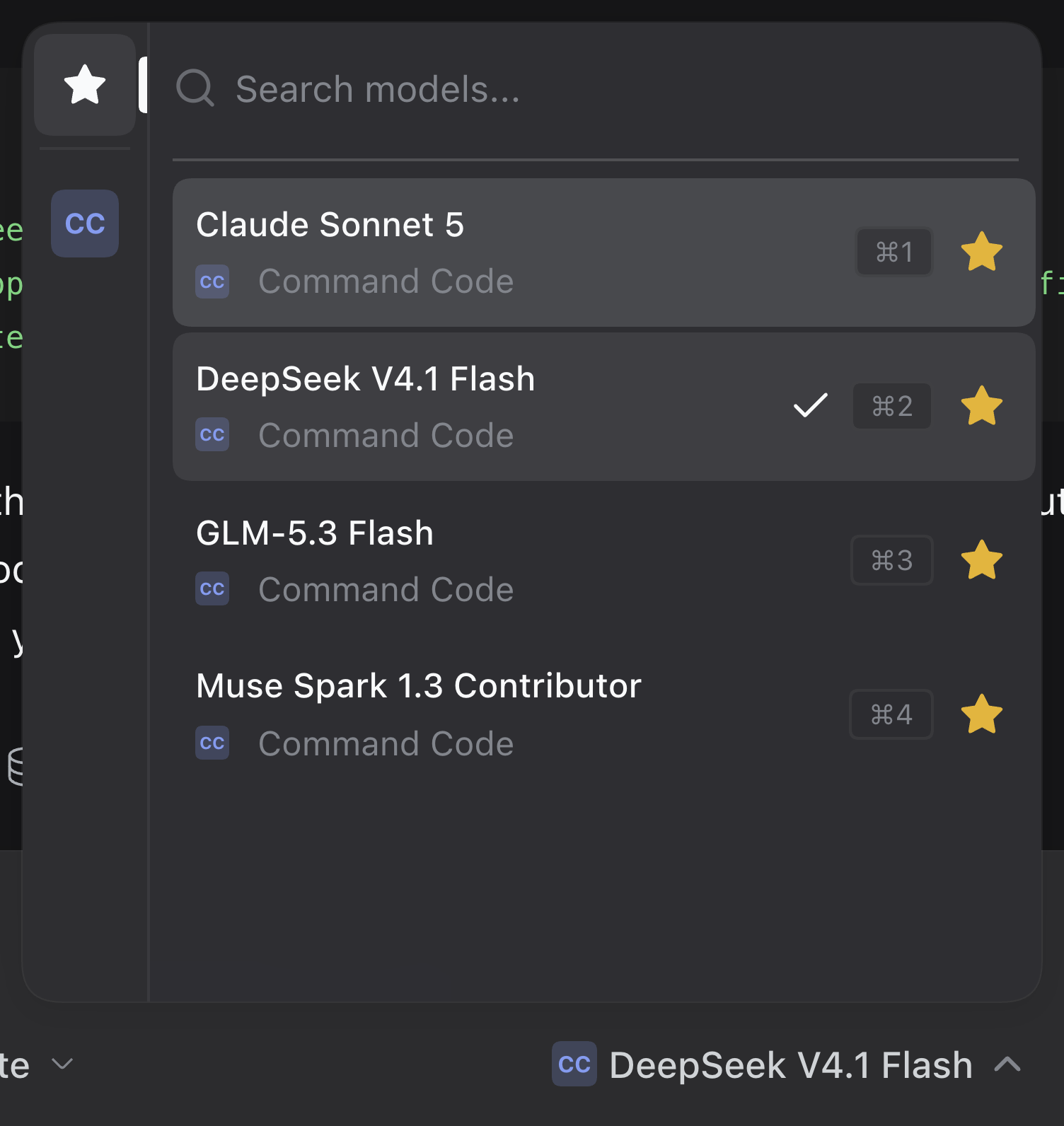The height and width of the screenshot is (1126, 1064).
Task: Click the 'Command Code' text under DeepSeek V4.1 Flash row
Action: [386, 436]
